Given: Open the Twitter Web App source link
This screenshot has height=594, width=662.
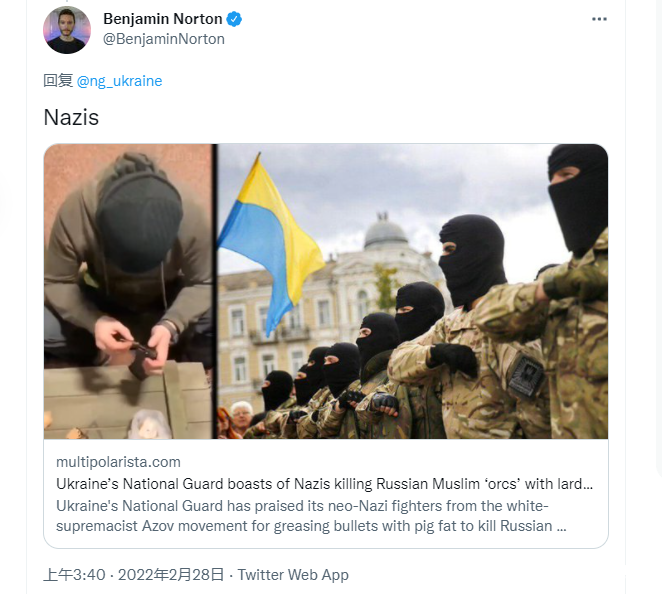Looking at the screenshot, I should coord(293,575).
